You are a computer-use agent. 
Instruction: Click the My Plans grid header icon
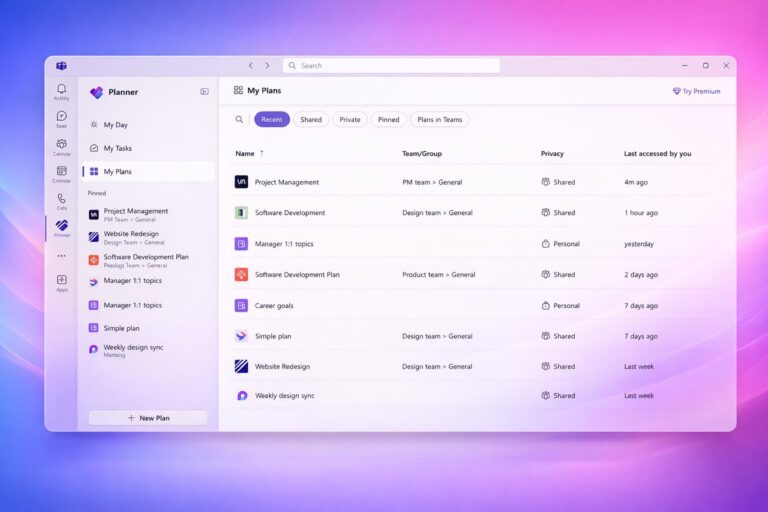coord(238,90)
